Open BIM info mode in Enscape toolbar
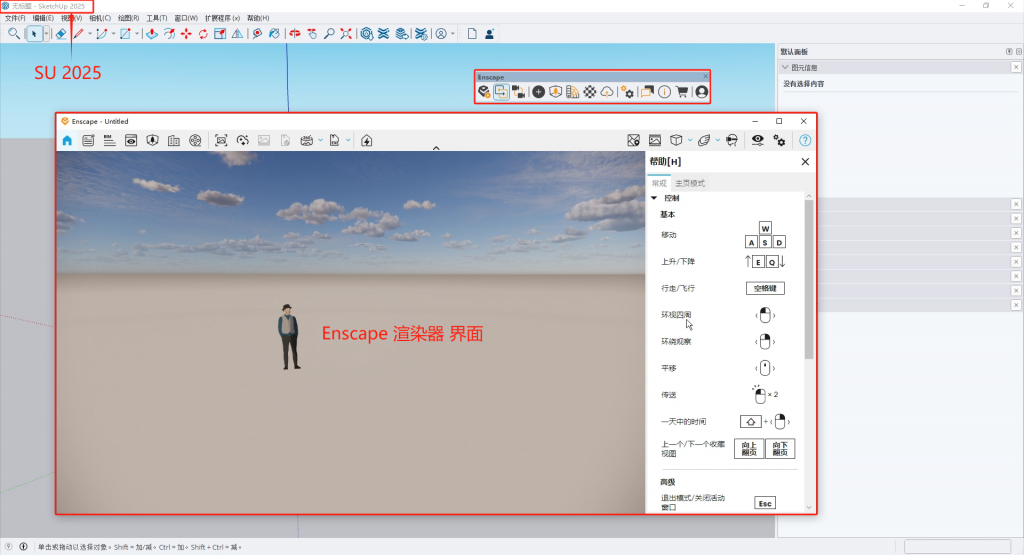1024x555 pixels. [109, 140]
